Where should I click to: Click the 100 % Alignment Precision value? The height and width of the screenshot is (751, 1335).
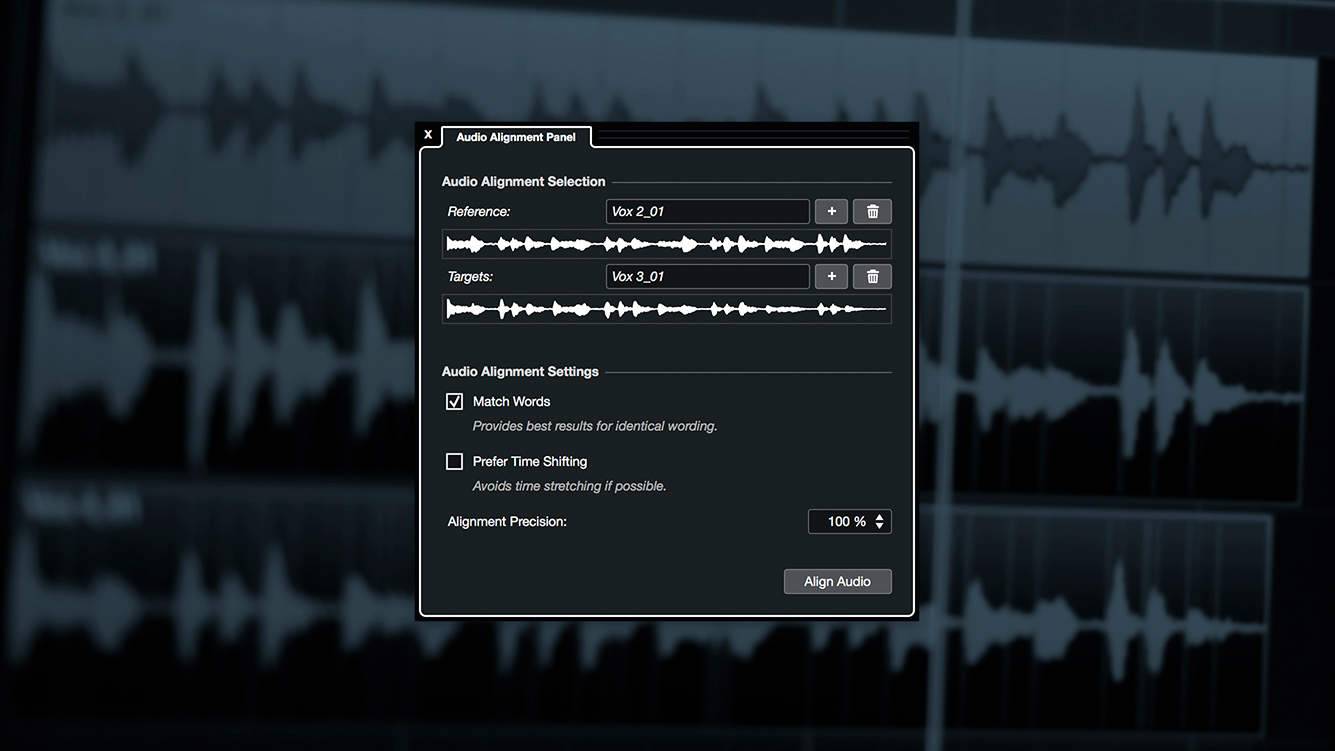tap(846, 521)
